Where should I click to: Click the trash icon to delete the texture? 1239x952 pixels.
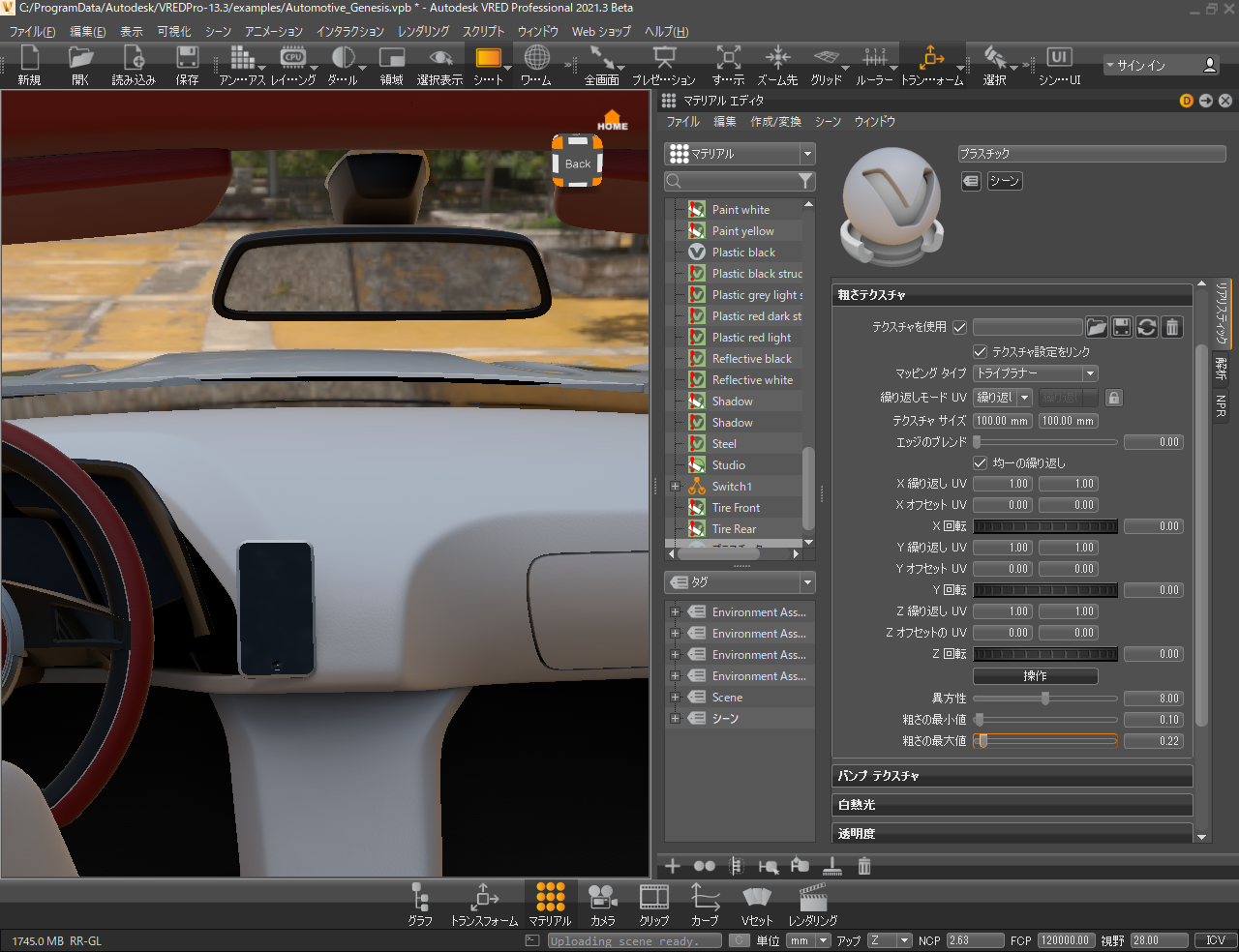pos(1171,327)
